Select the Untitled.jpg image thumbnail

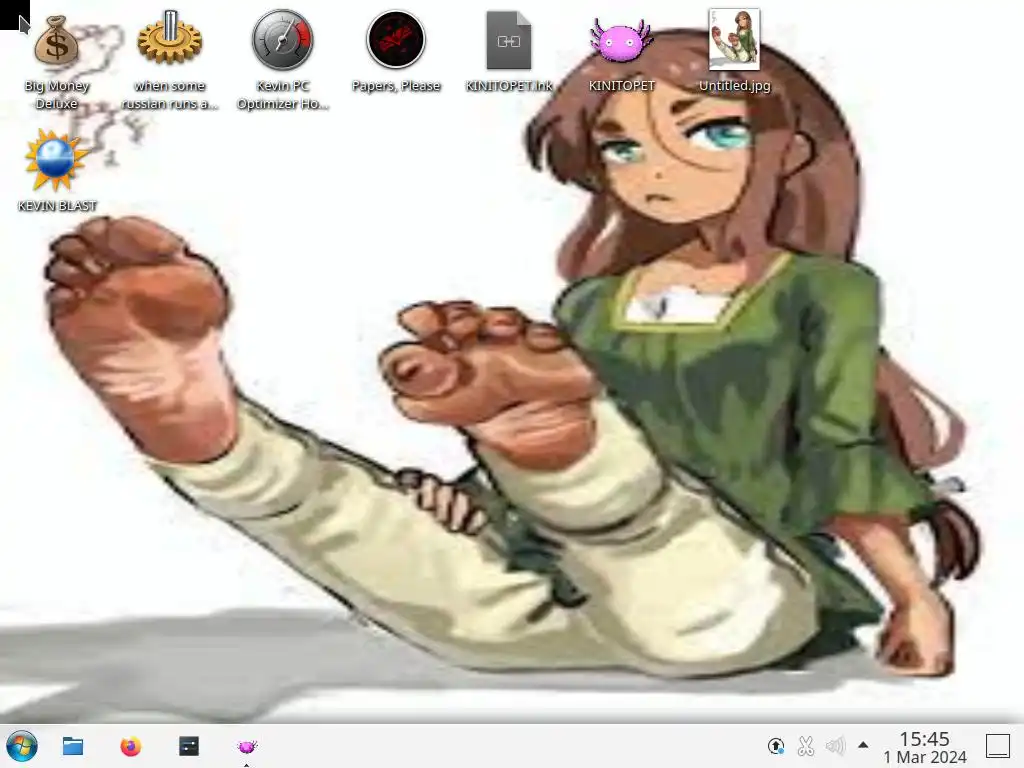734,39
